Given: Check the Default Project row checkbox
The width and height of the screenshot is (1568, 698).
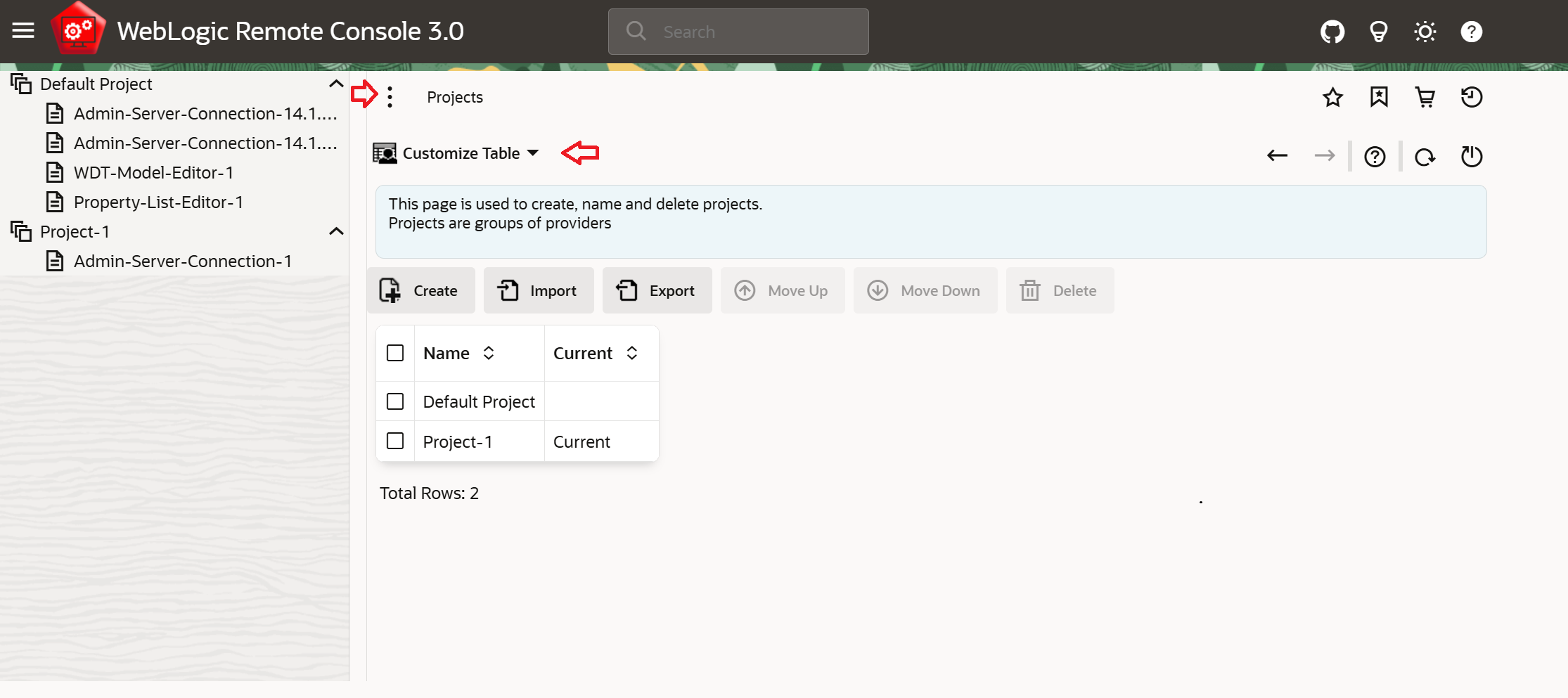Looking at the screenshot, I should pos(395,401).
